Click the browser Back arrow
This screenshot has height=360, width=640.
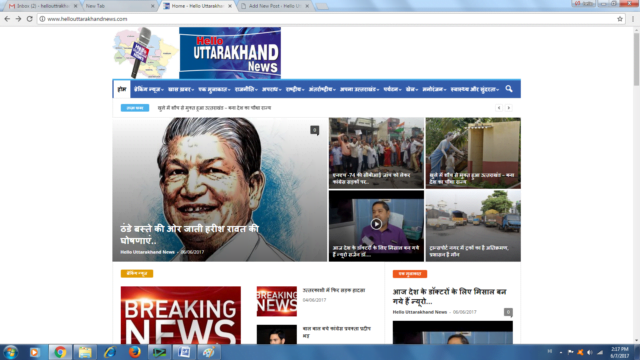tap(7, 19)
